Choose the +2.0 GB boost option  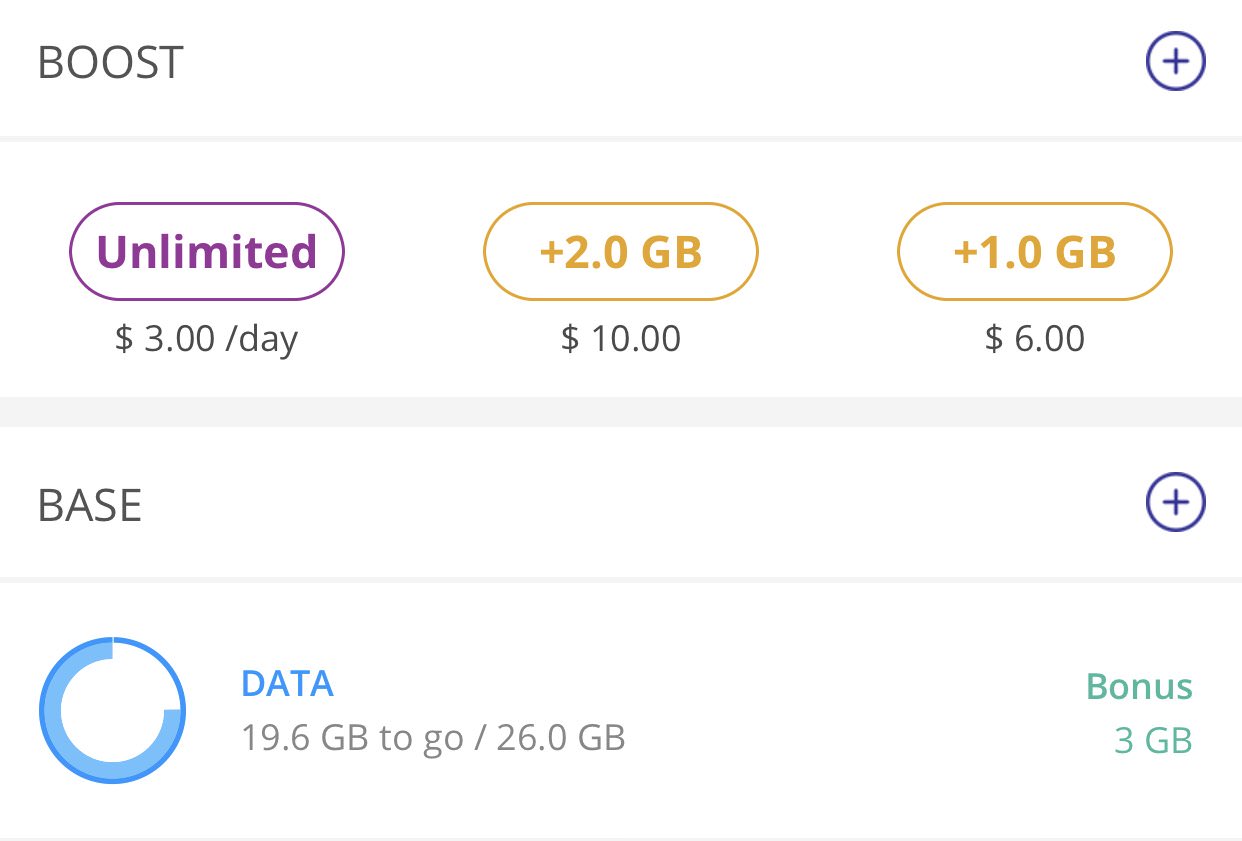(621, 252)
